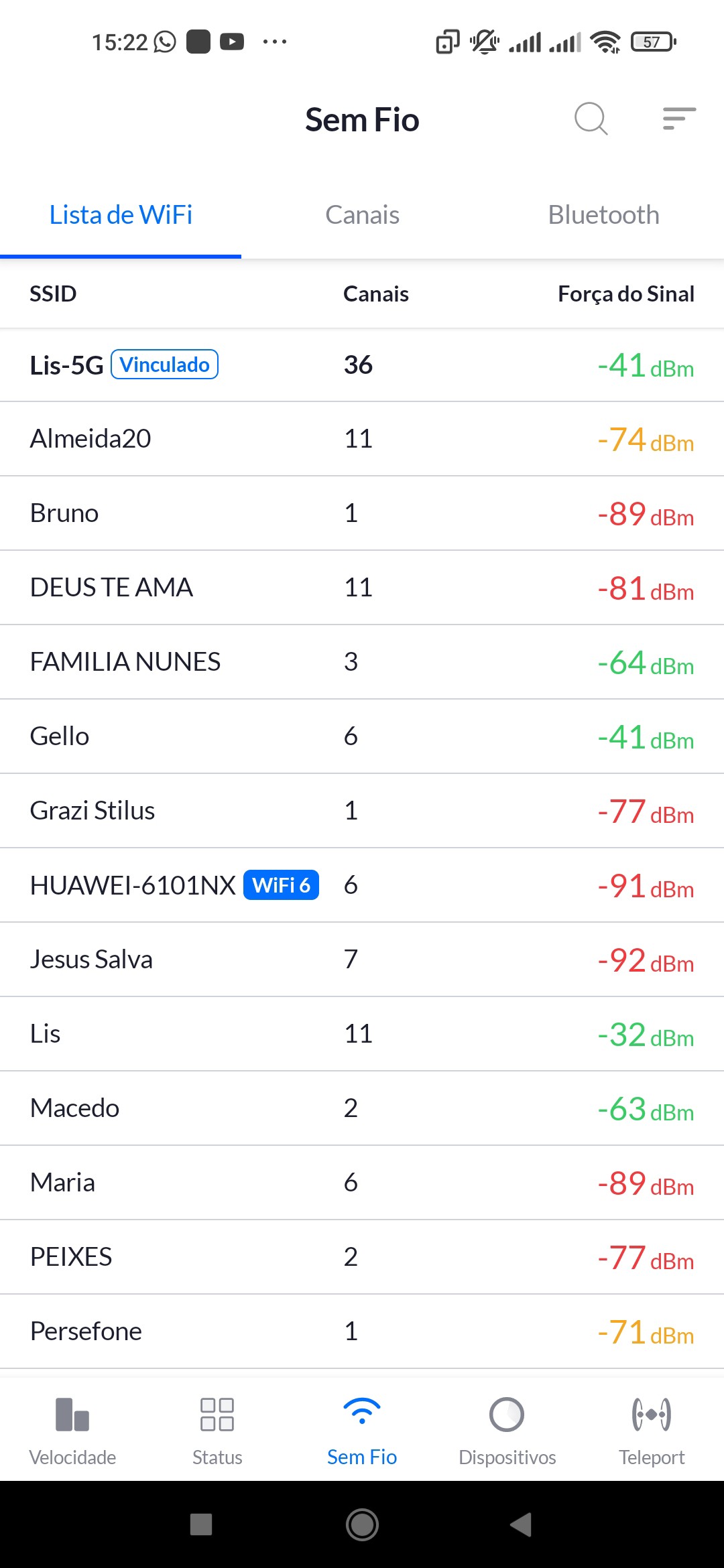Tap the WiFi 6 badge
Viewport: 724px width, 1568px height.
click(281, 885)
